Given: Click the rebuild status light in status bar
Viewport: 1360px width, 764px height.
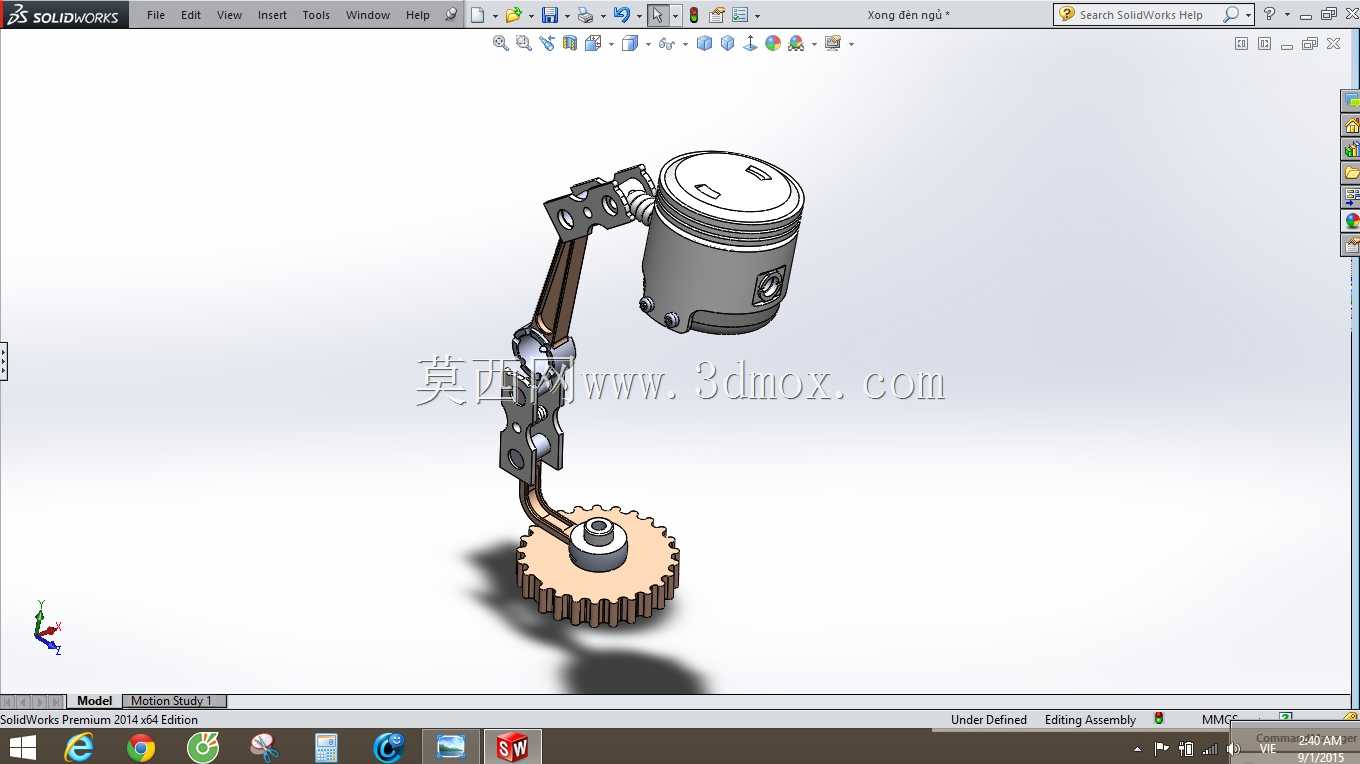Looking at the screenshot, I should [1159, 719].
